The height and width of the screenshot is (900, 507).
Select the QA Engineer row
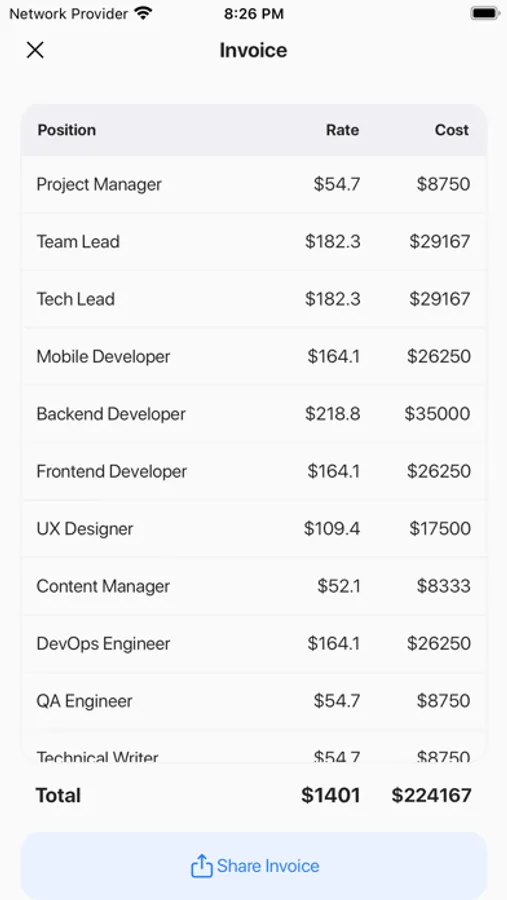pyautogui.click(x=254, y=701)
